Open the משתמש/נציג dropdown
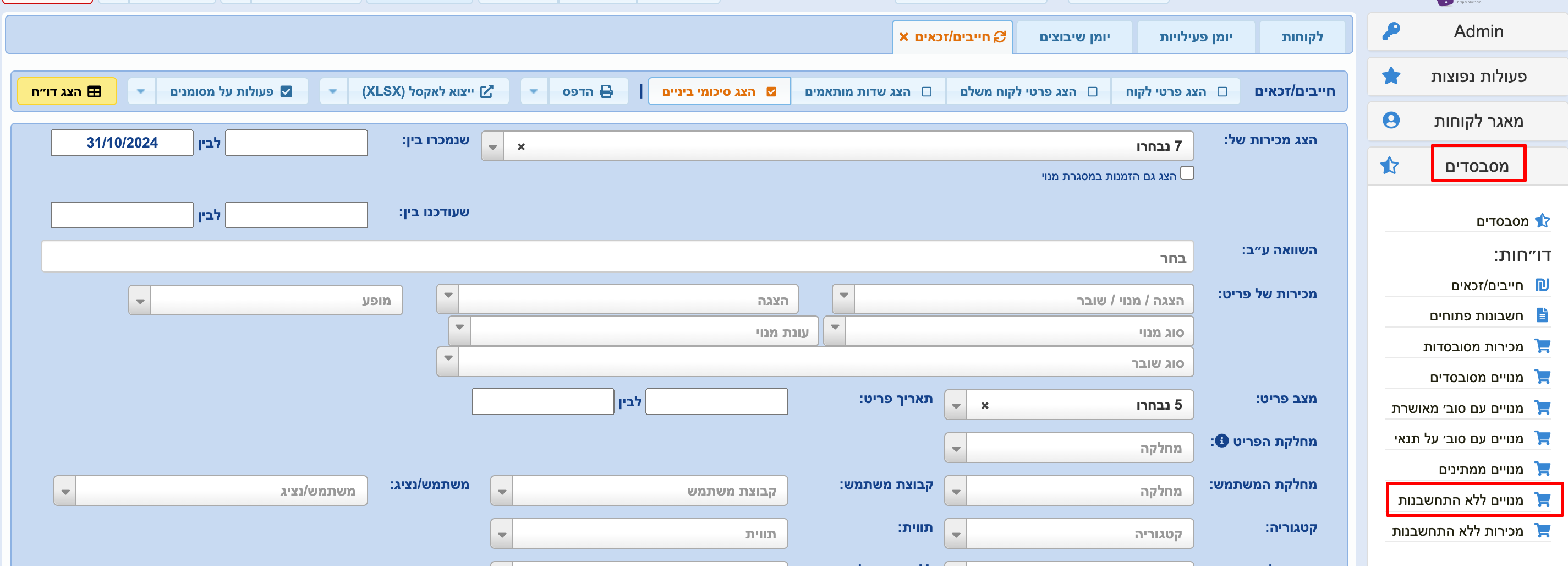This screenshot has width=1568, height=566. [x=65, y=491]
